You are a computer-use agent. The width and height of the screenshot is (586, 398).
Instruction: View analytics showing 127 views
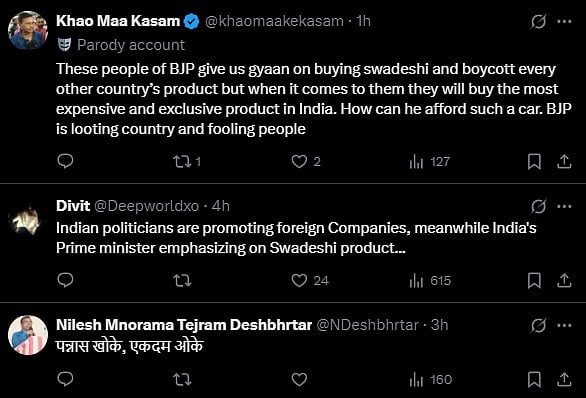pyautogui.click(x=430, y=162)
